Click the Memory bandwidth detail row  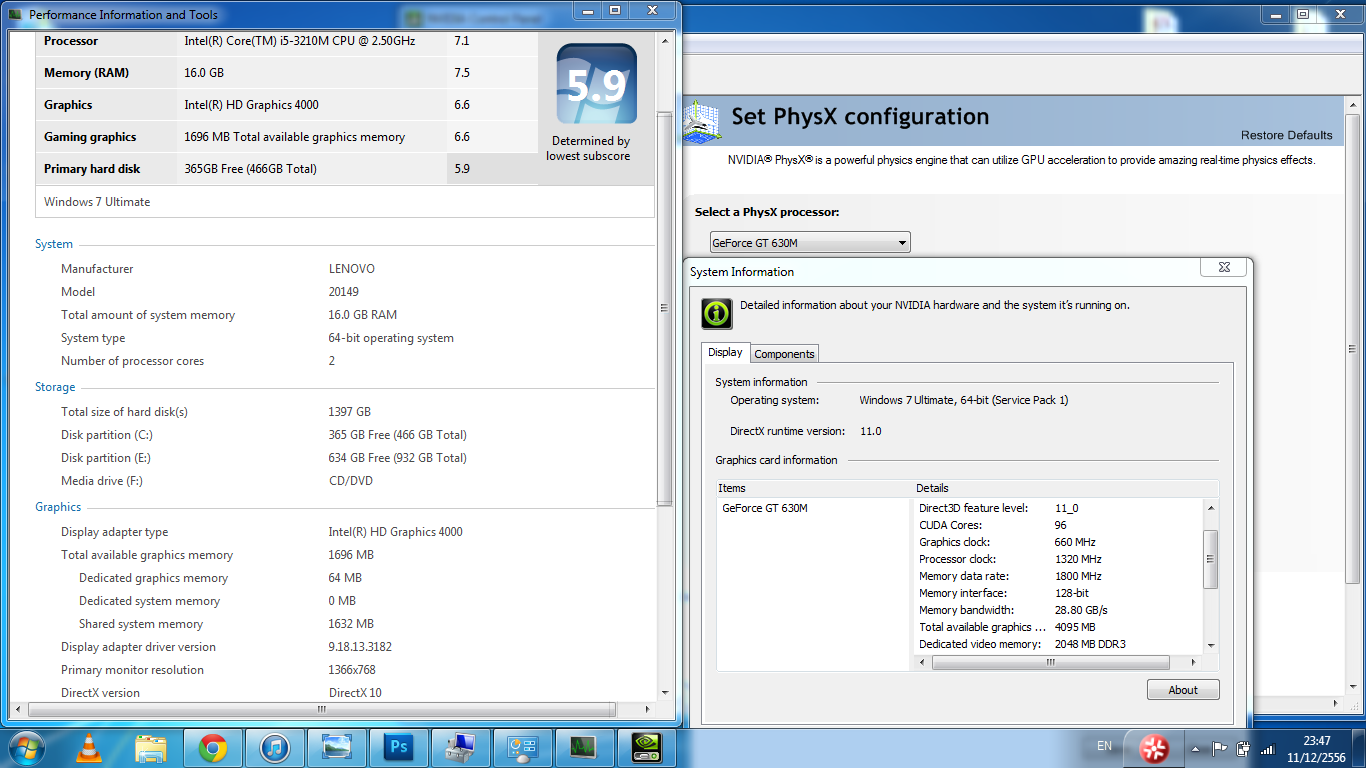click(1058, 610)
